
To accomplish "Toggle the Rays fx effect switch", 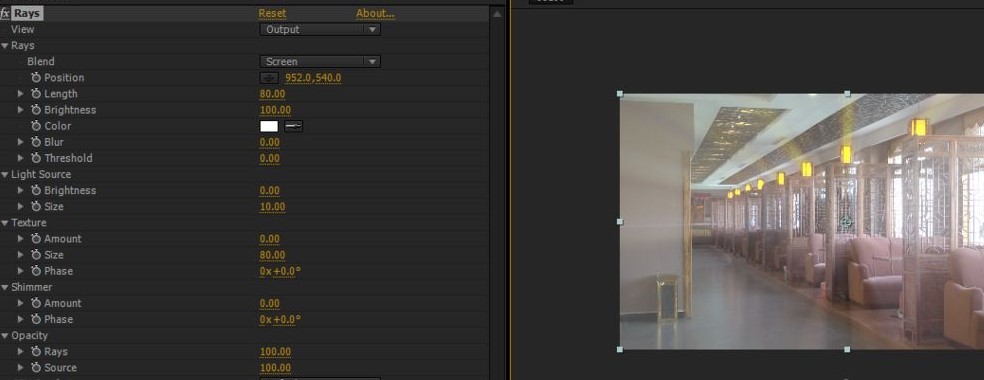I will pyautogui.click(x=5, y=13).
